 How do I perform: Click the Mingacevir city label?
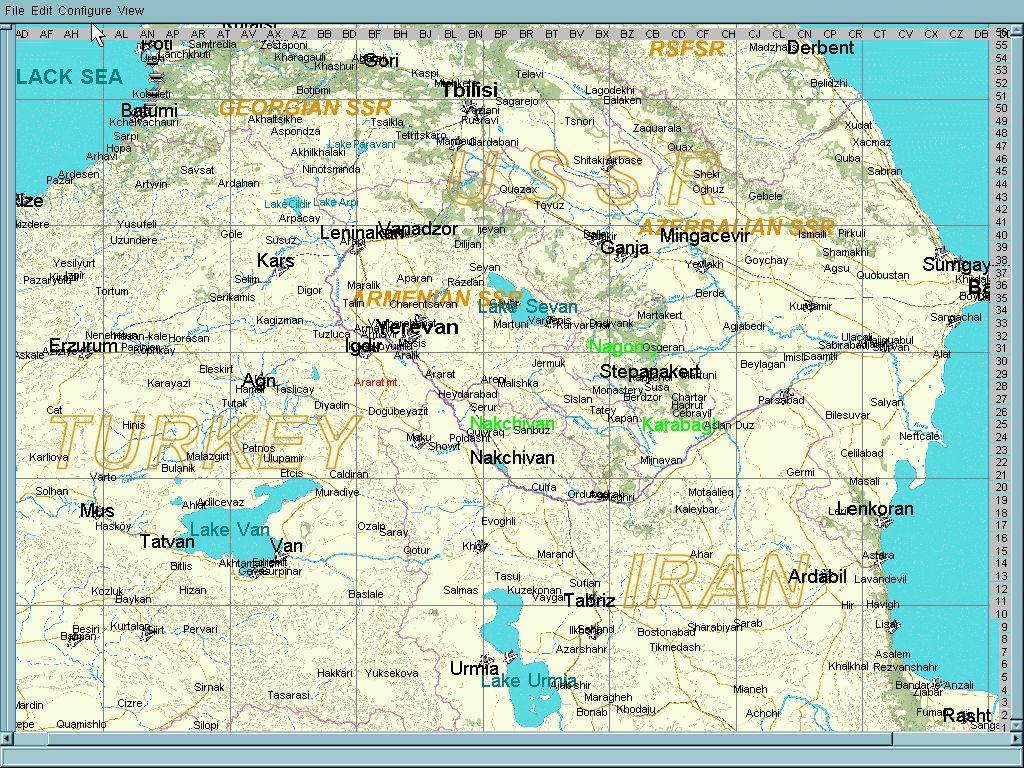(x=705, y=236)
